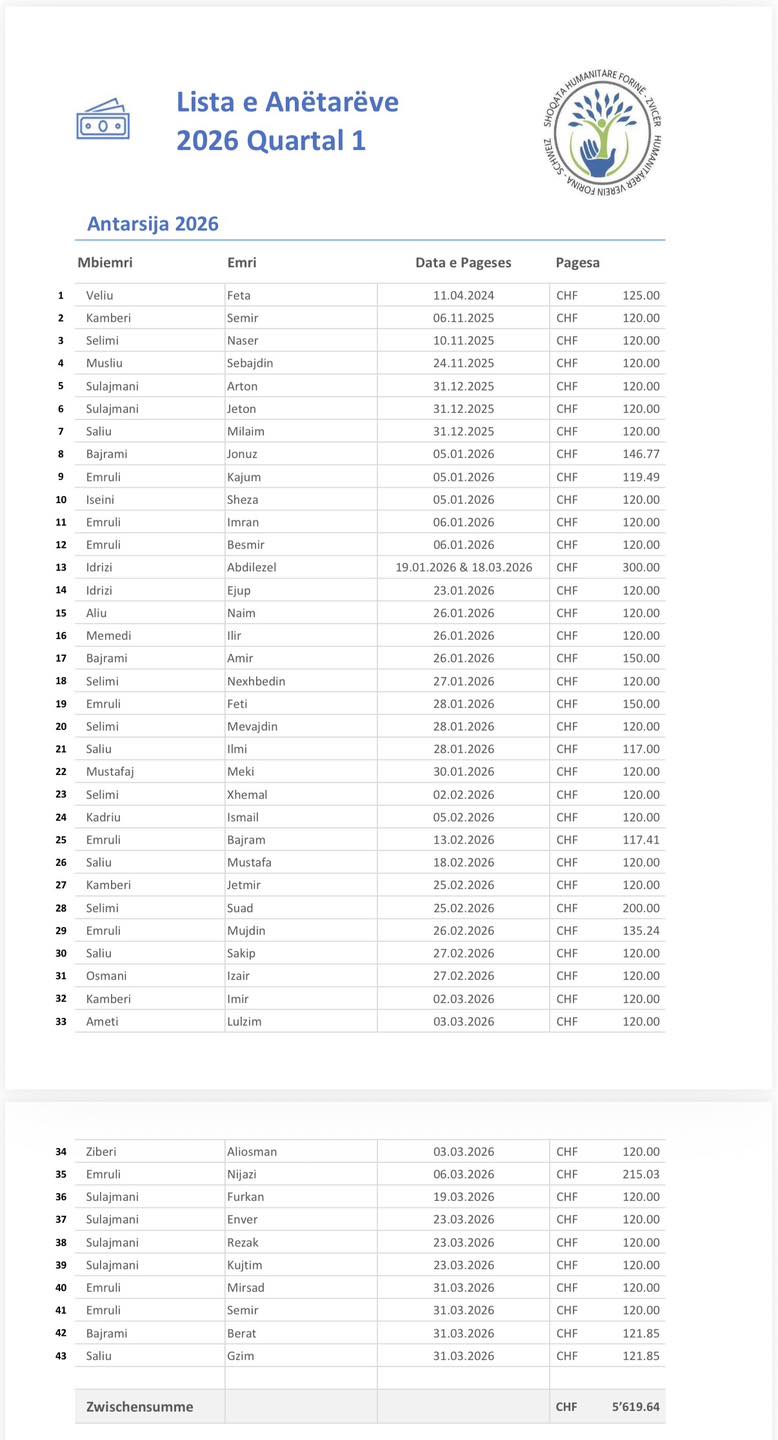Click the date '19.01.2026 & 18.03.2026'

pos(463,568)
